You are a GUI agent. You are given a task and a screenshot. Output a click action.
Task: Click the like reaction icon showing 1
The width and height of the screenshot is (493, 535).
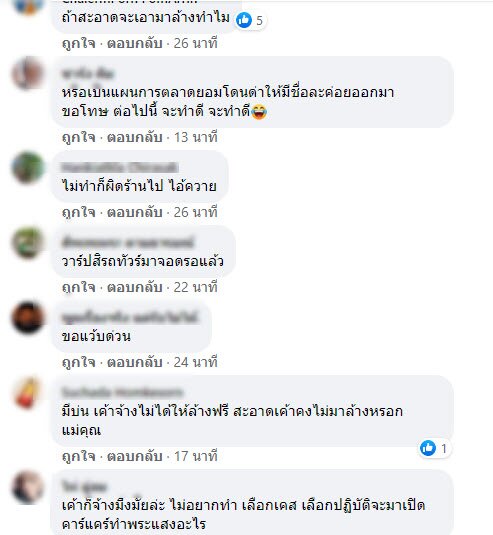point(428,448)
